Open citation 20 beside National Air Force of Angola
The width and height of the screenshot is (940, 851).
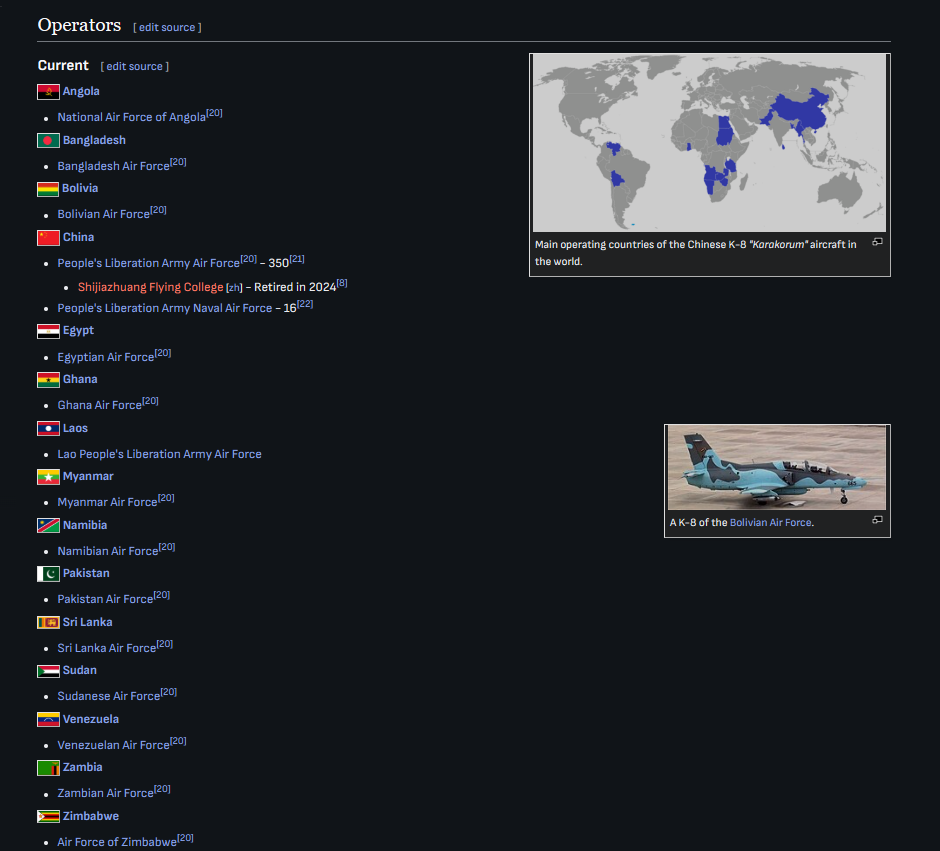214,113
